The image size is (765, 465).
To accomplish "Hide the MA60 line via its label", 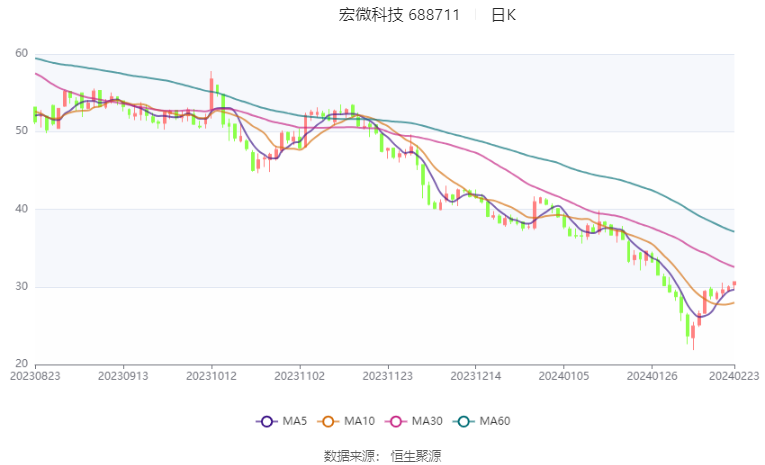I will [495, 421].
